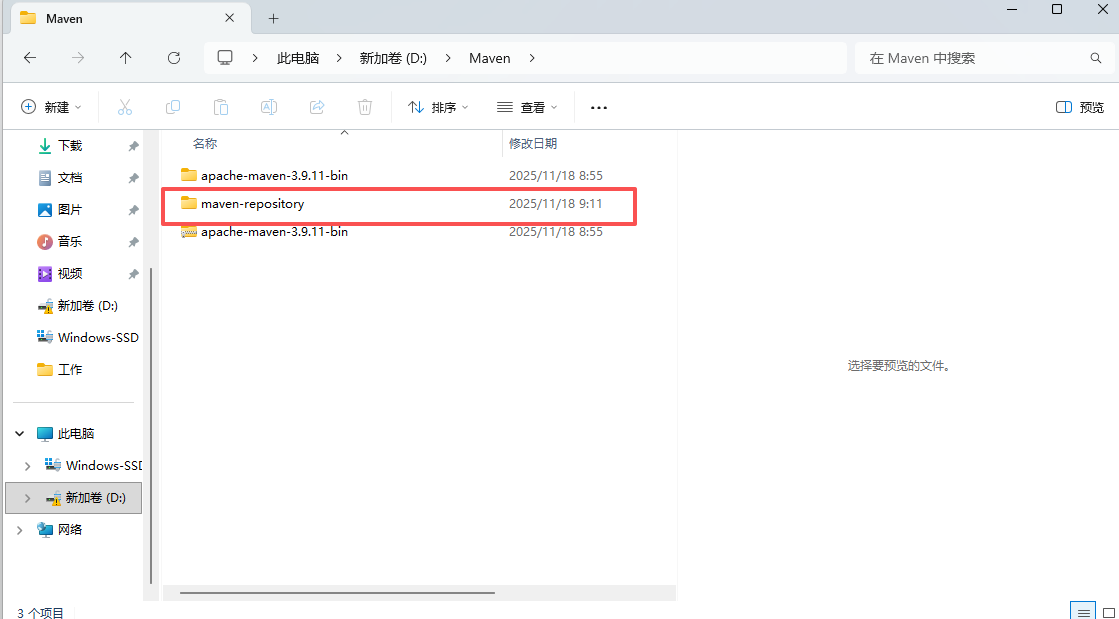Click 新加卷 (D:) in address breadcrumb
Screen dimensions: 1119x619
393,58
